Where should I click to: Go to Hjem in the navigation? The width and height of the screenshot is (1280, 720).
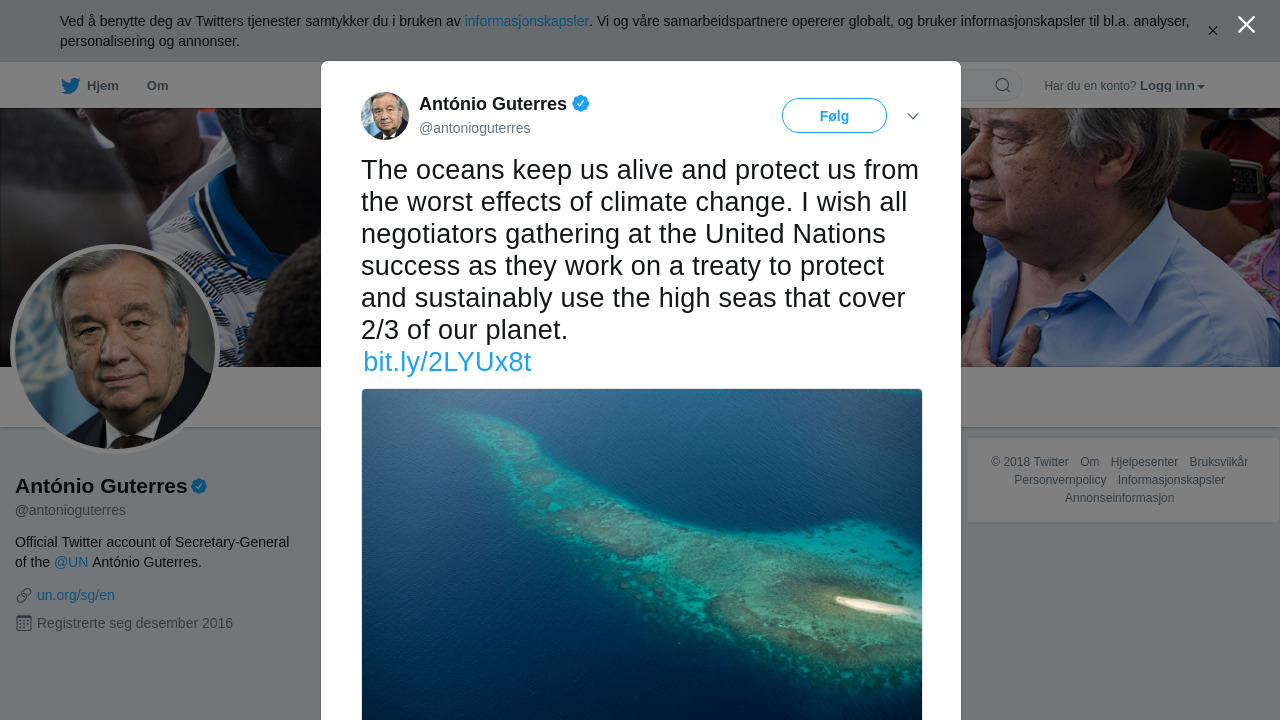102,86
